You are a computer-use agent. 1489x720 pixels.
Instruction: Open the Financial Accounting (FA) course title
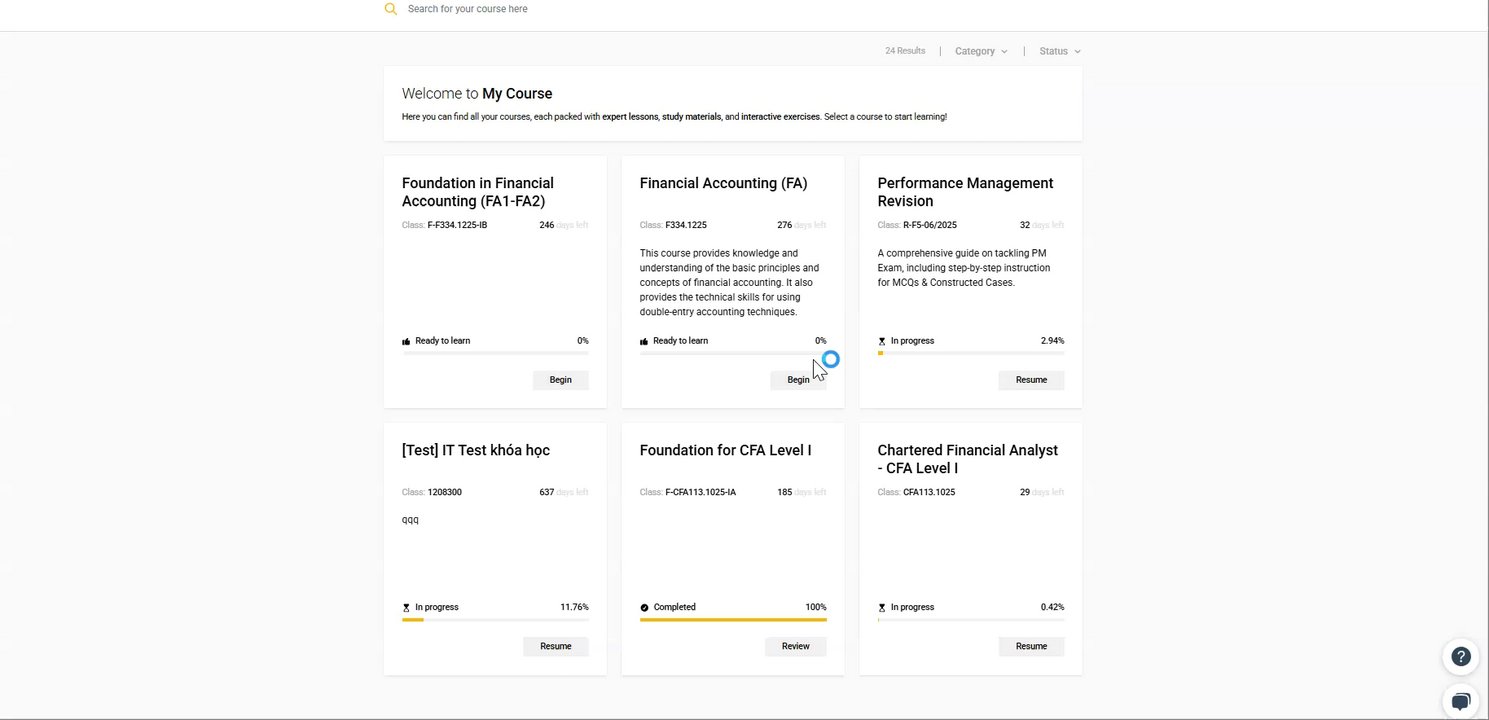[x=723, y=183]
